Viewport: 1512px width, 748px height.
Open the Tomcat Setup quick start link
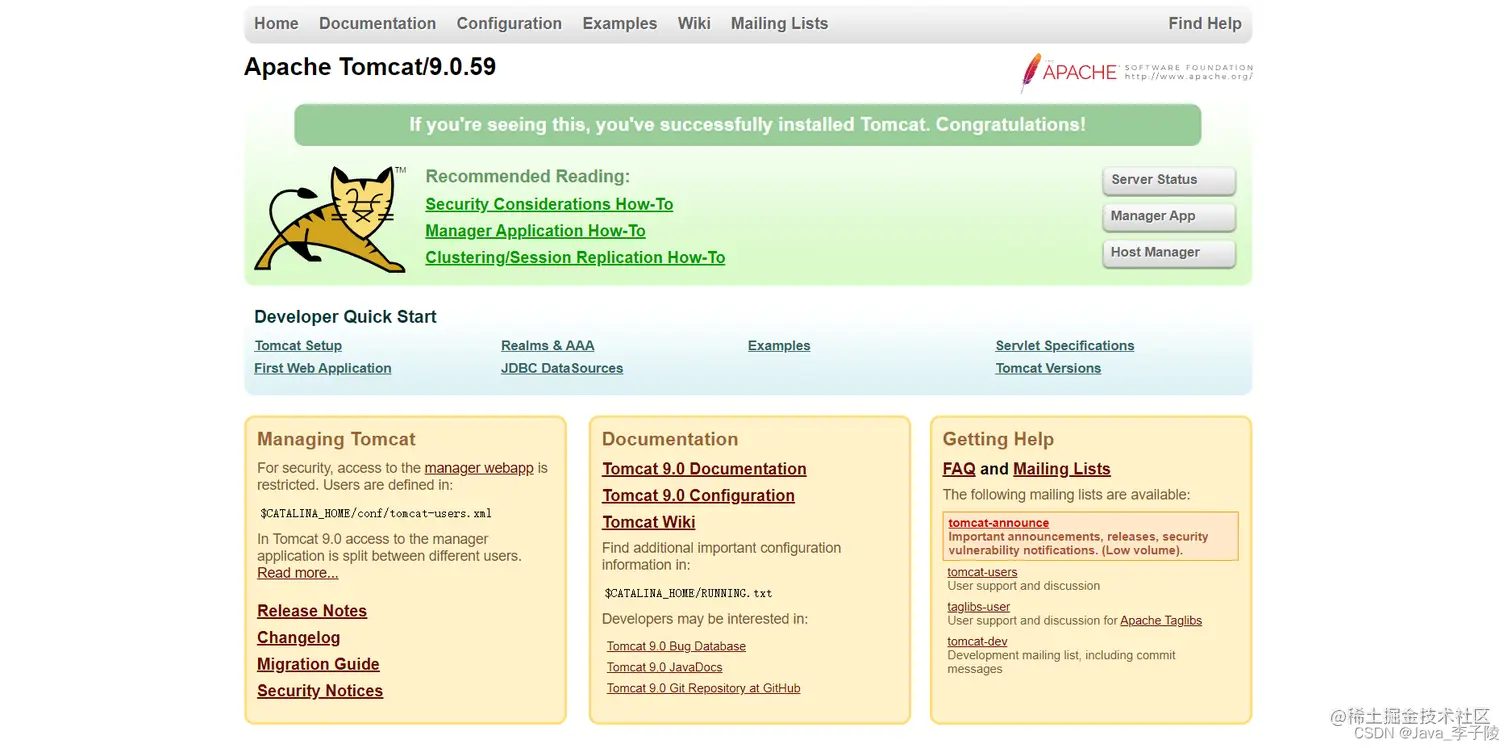pos(298,346)
